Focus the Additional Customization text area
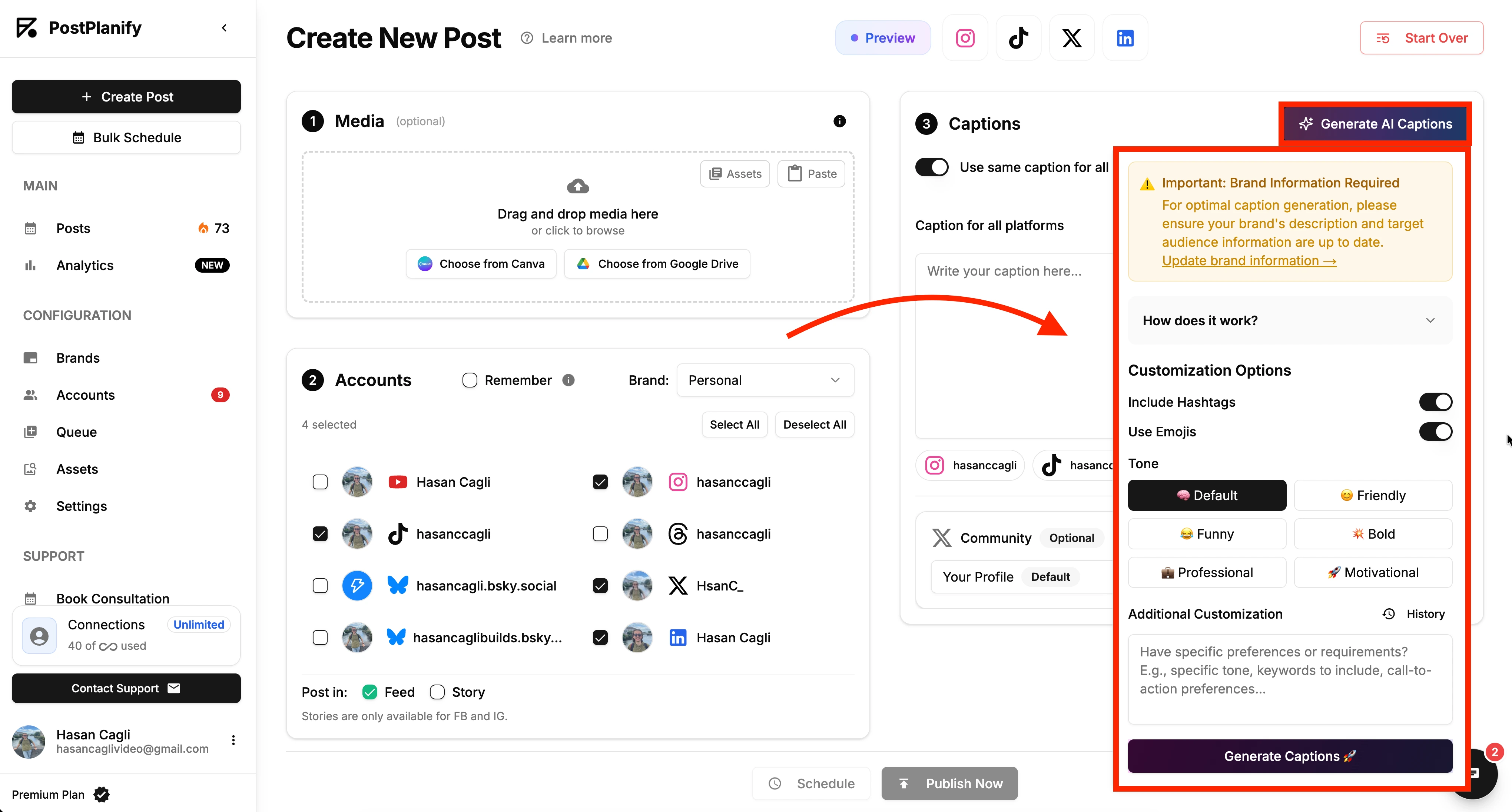This screenshot has height=812, width=1512. click(x=1290, y=679)
